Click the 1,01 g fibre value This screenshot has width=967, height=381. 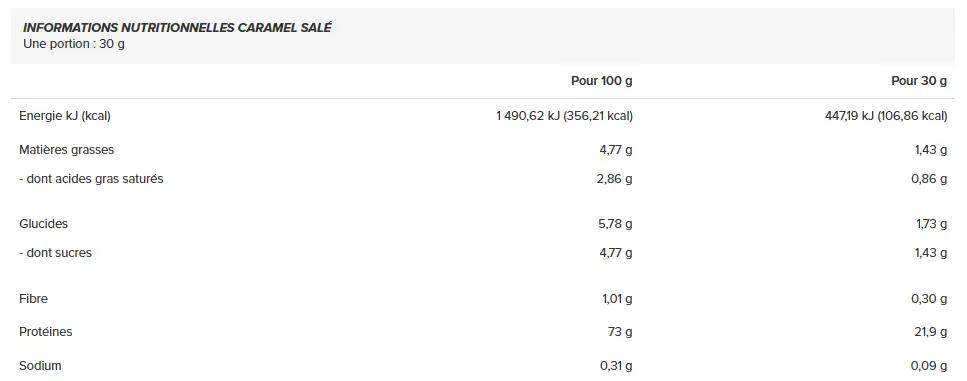coord(617,299)
